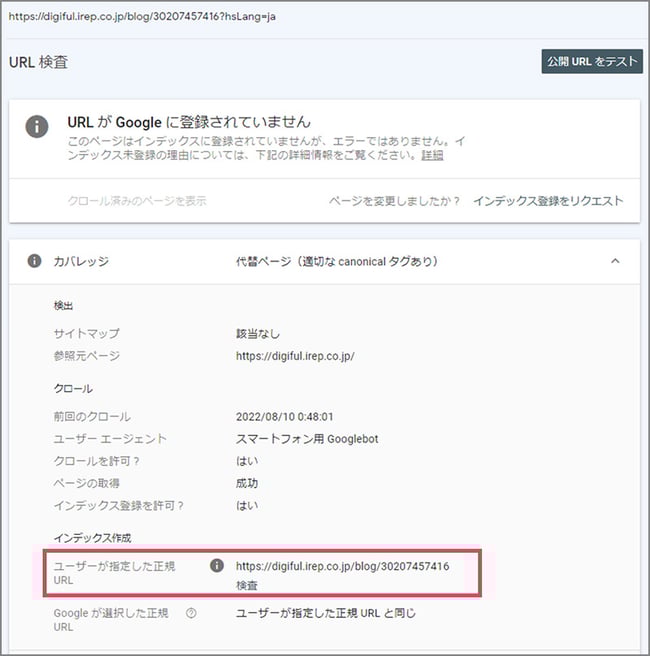Image resolution: width=650 pixels, height=656 pixels.
Task: Select the canonical URL ending in blog/30207457416
Action: [342, 566]
